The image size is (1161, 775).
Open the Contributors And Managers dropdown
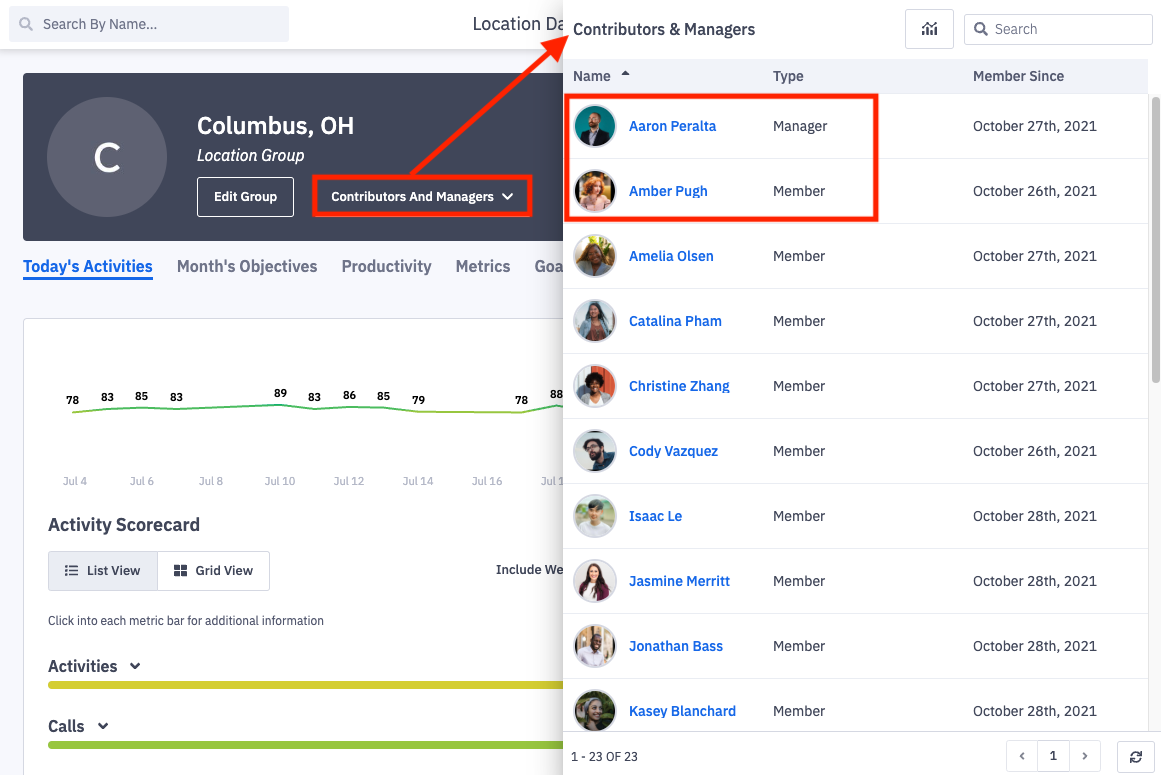click(x=422, y=197)
